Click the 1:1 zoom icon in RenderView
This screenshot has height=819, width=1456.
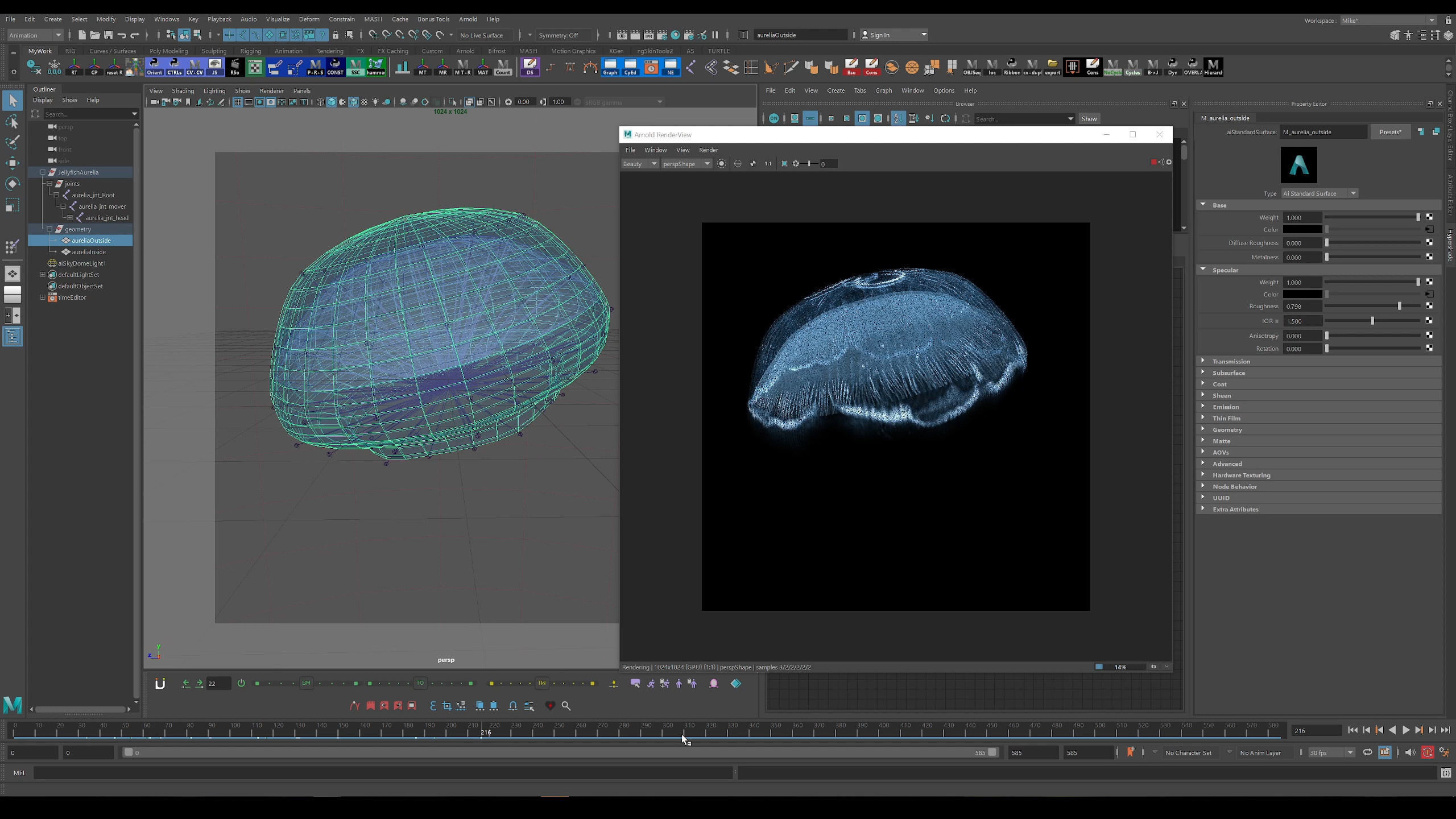pos(768,164)
